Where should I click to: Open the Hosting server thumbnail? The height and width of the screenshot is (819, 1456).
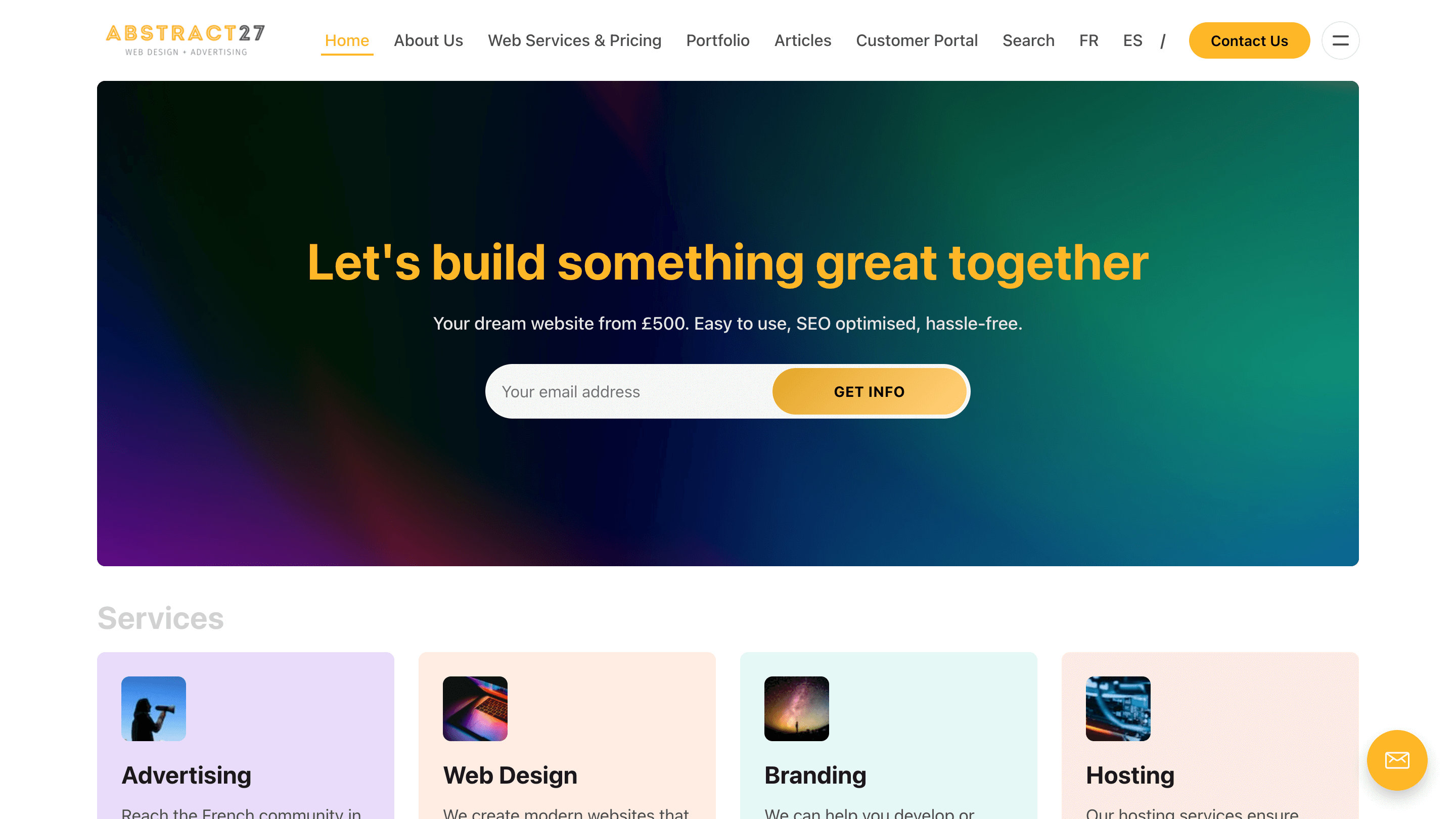[x=1117, y=708]
